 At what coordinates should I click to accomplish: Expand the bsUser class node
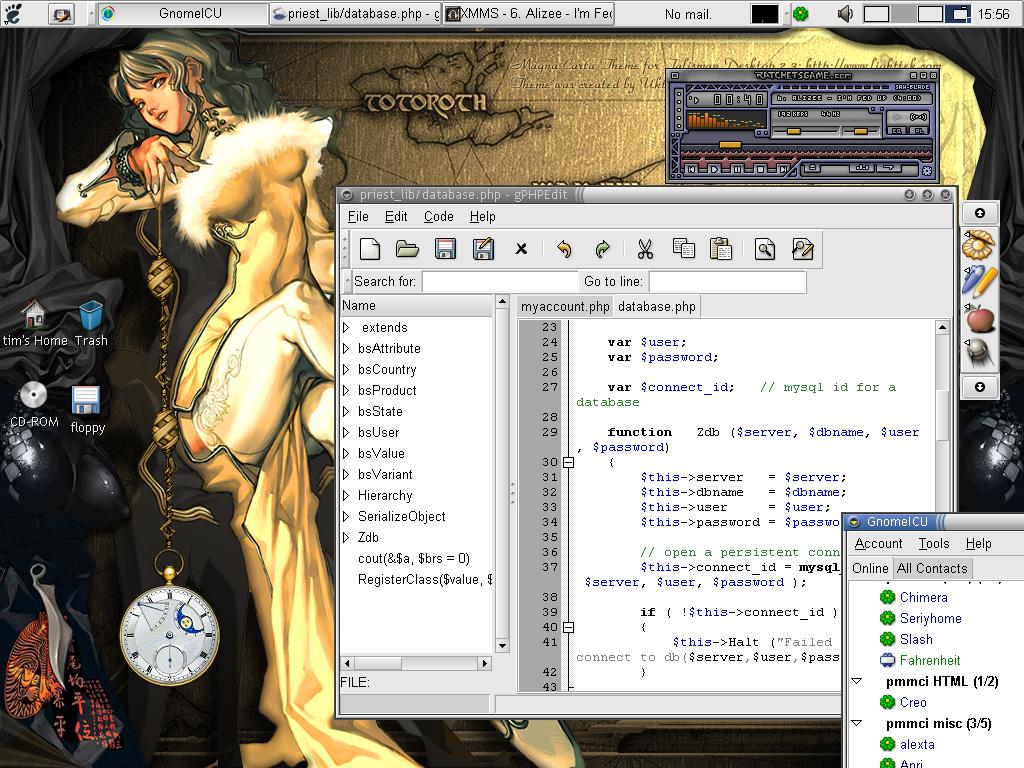point(347,432)
